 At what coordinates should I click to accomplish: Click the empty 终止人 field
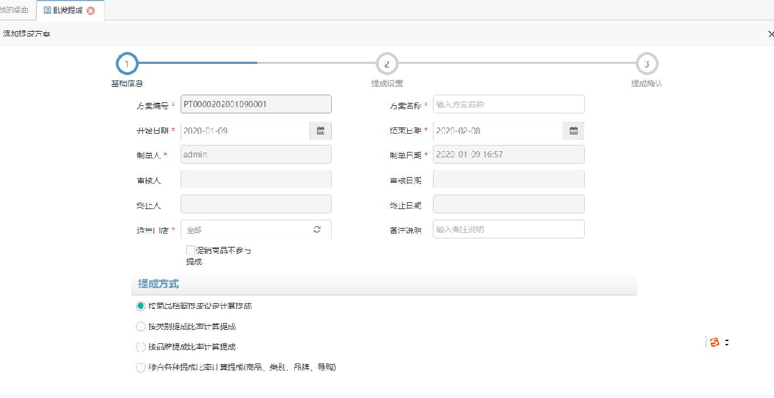(x=256, y=204)
